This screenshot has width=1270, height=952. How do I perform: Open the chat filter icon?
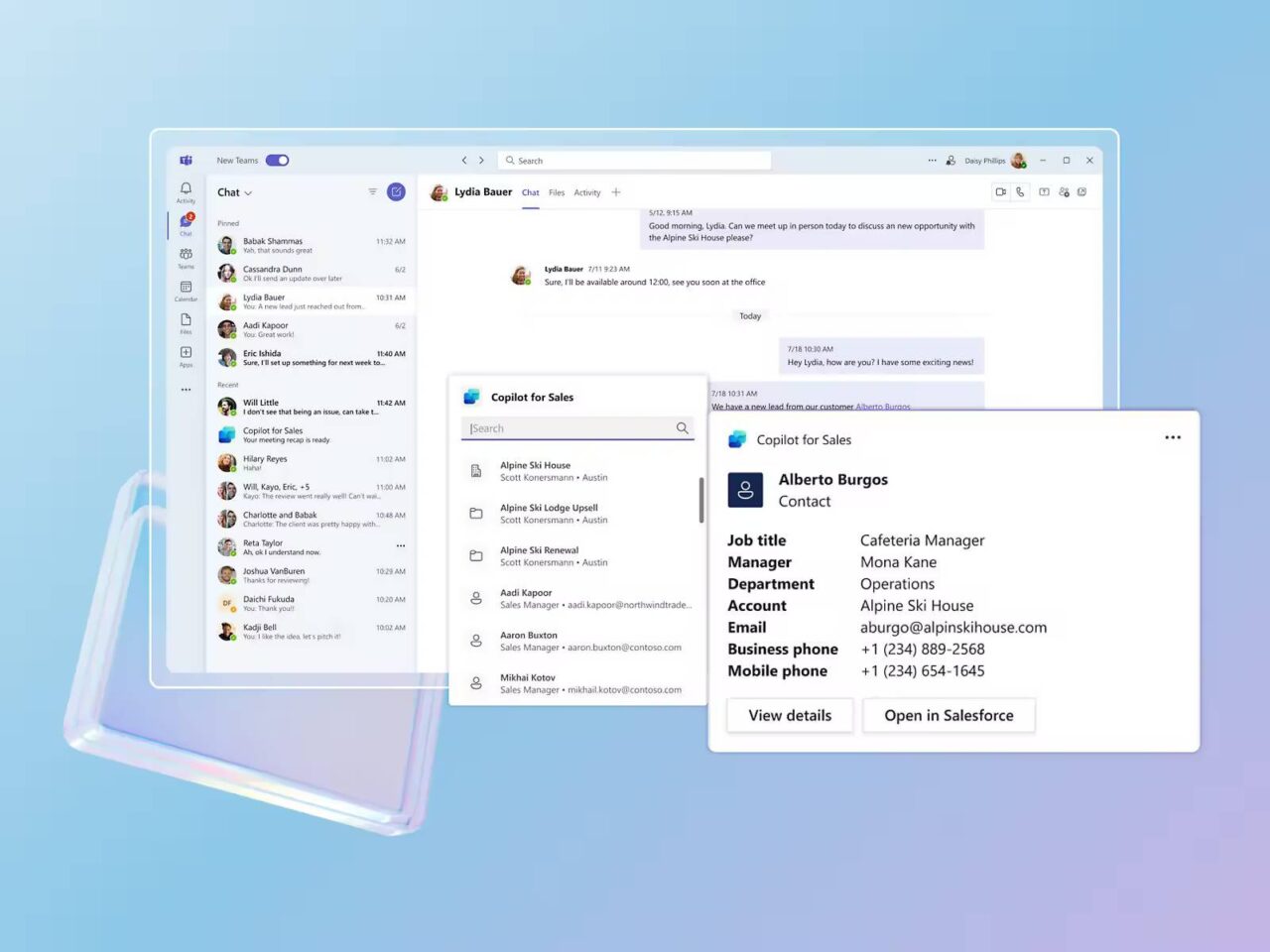[x=372, y=191]
